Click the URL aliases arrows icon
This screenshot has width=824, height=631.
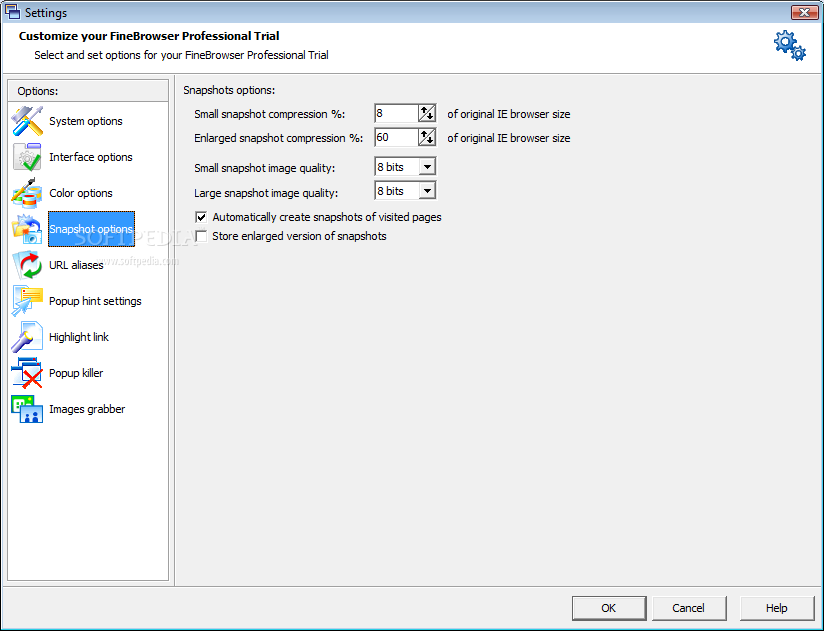[x=27, y=265]
